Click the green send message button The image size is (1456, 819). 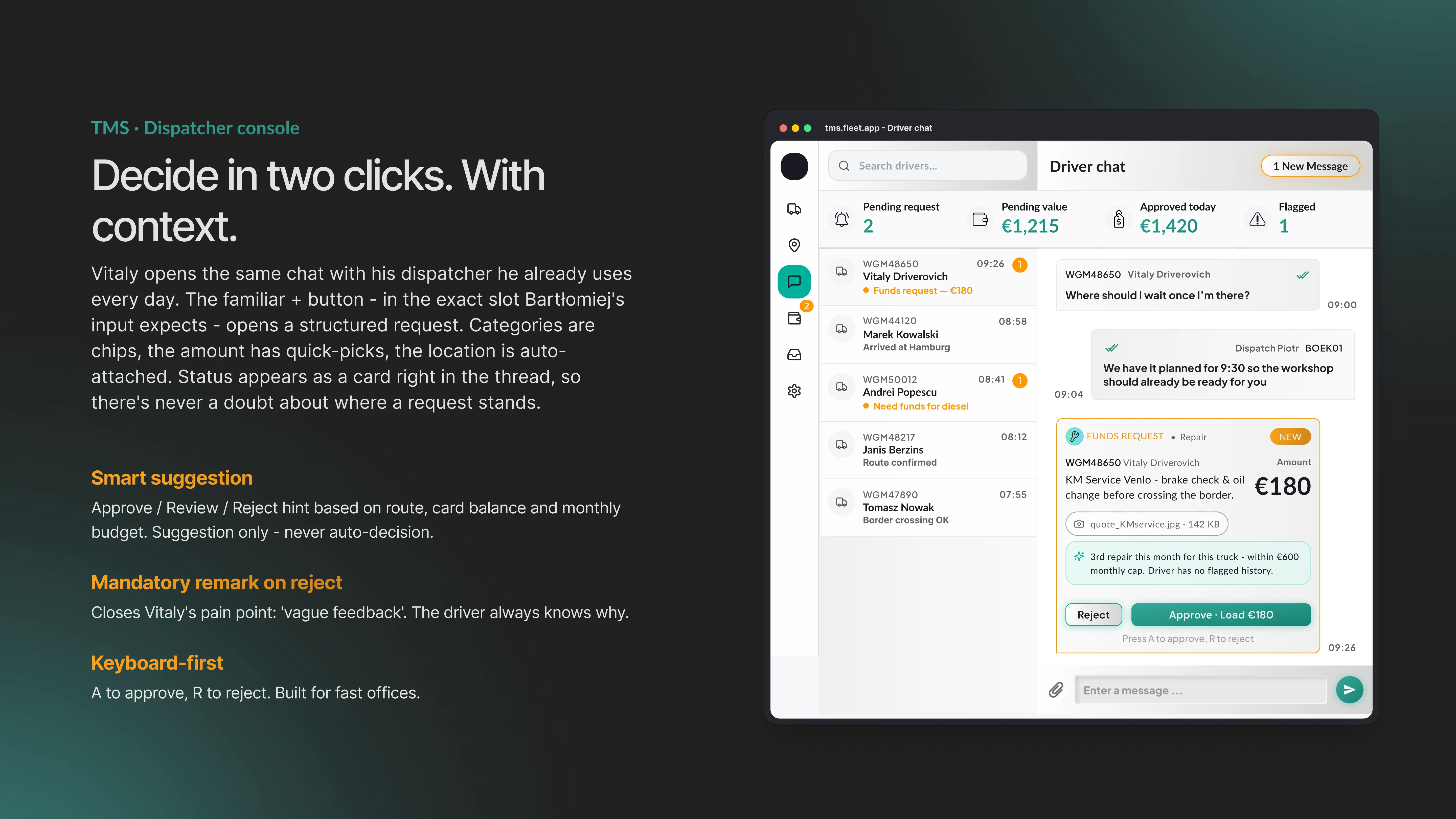(x=1349, y=690)
